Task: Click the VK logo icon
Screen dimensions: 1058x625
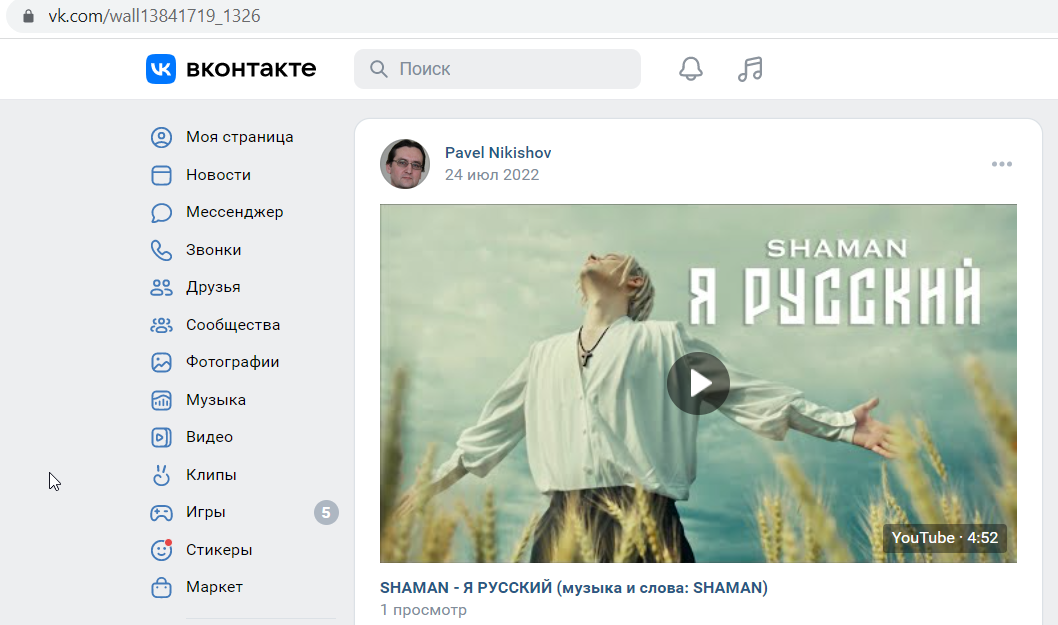Action: pos(161,69)
